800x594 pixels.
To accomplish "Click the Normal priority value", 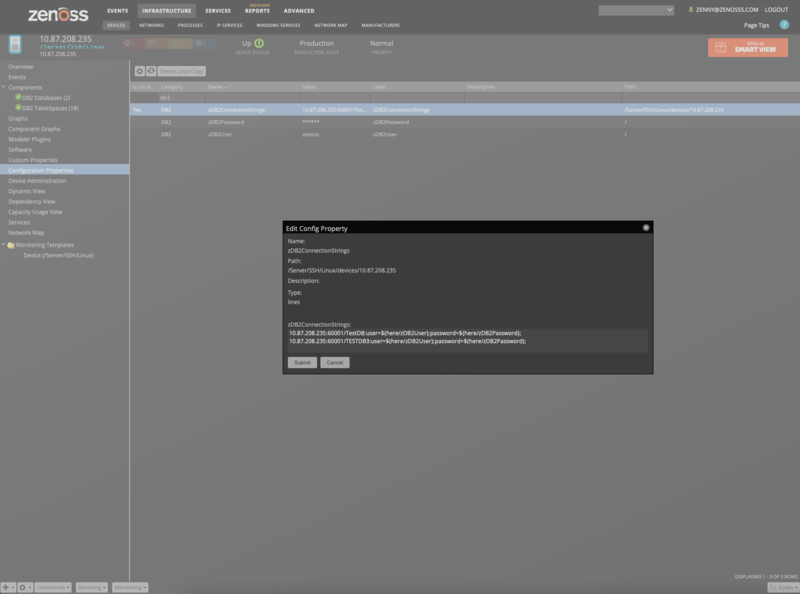I will (382, 43).
